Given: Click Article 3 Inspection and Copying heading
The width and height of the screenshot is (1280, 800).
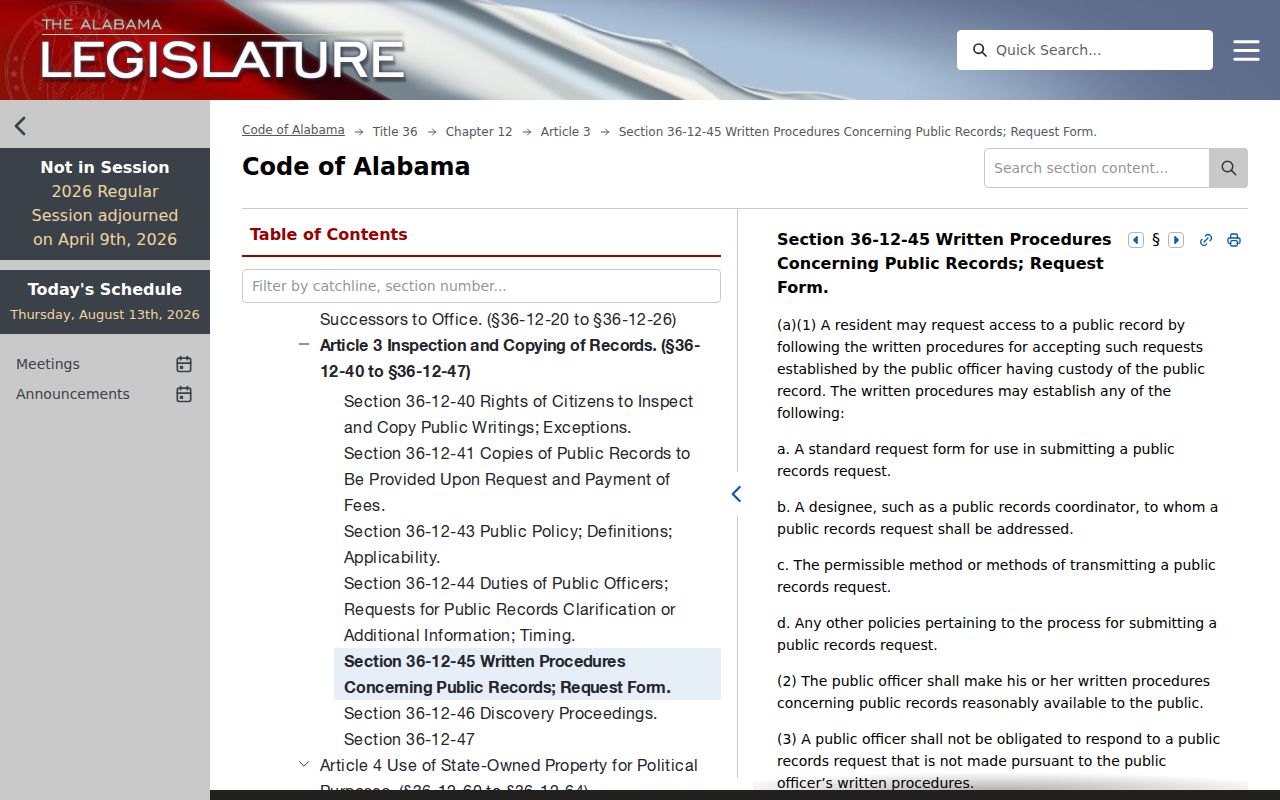Looking at the screenshot, I should (510, 358).
